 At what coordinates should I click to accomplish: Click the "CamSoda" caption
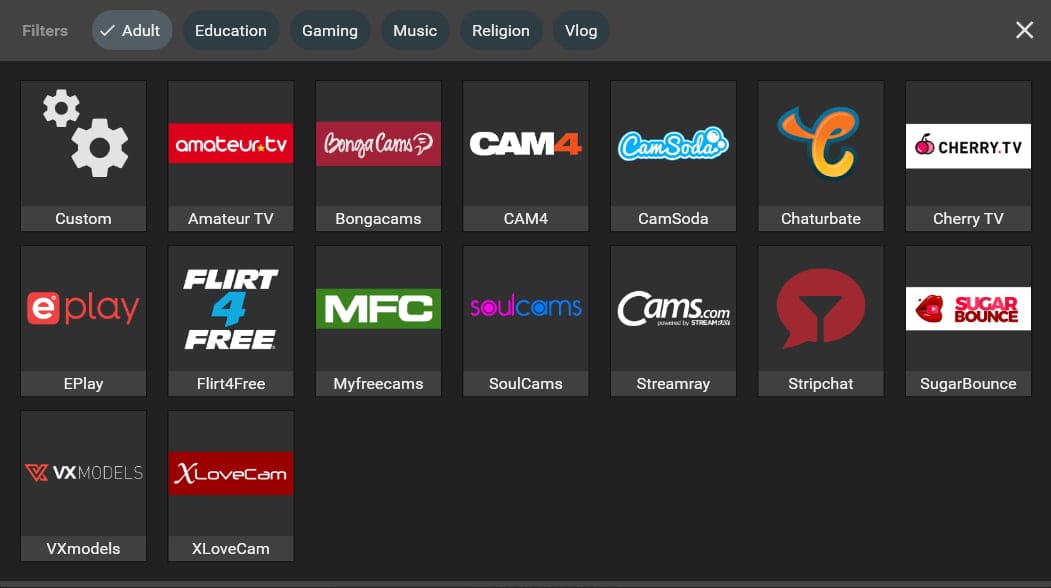point(673,219)
